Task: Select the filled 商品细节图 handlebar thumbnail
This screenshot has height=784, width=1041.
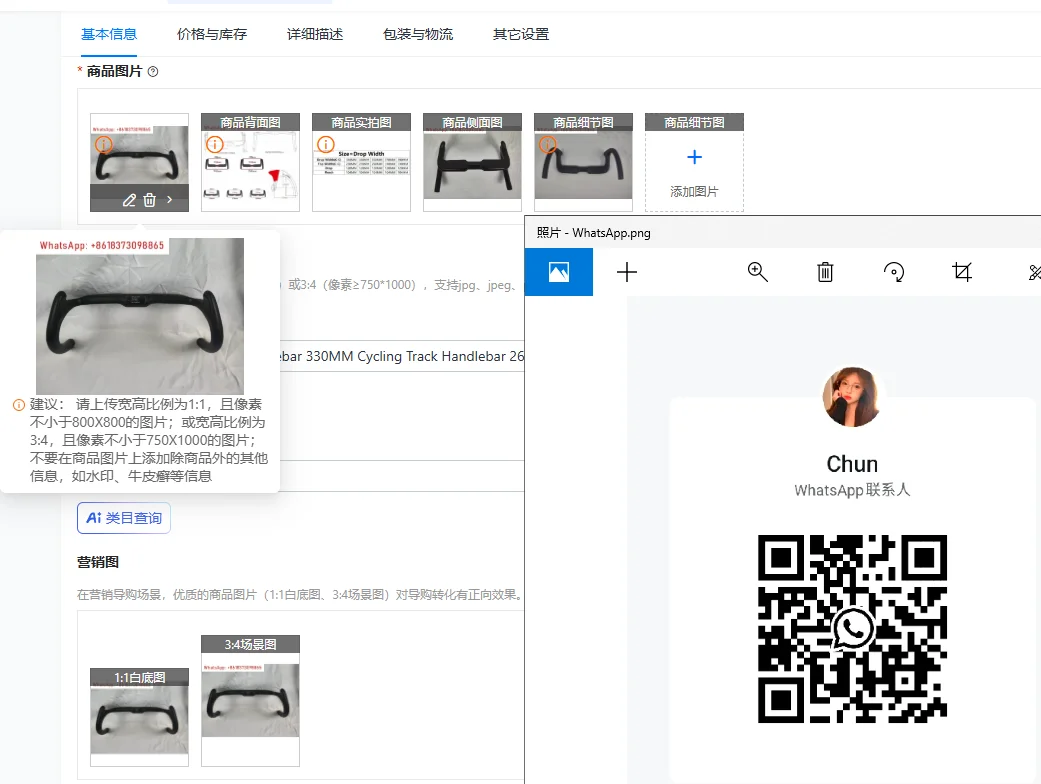Action: coord(584,163)
